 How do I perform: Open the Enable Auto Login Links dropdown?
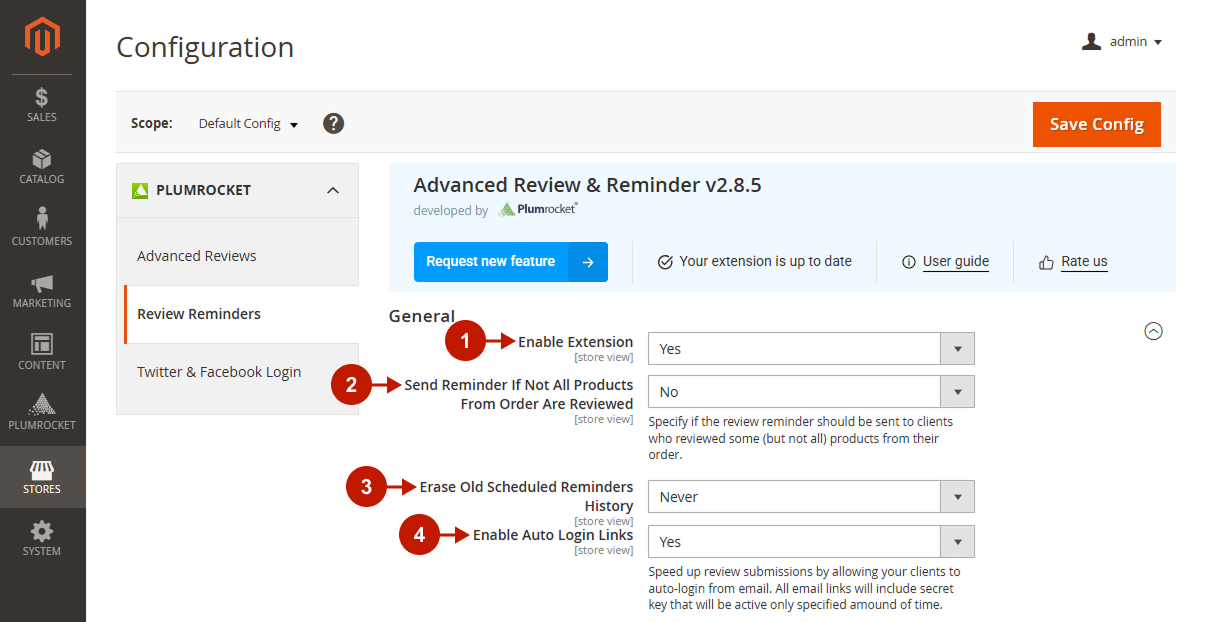click(x=811, y=542)
